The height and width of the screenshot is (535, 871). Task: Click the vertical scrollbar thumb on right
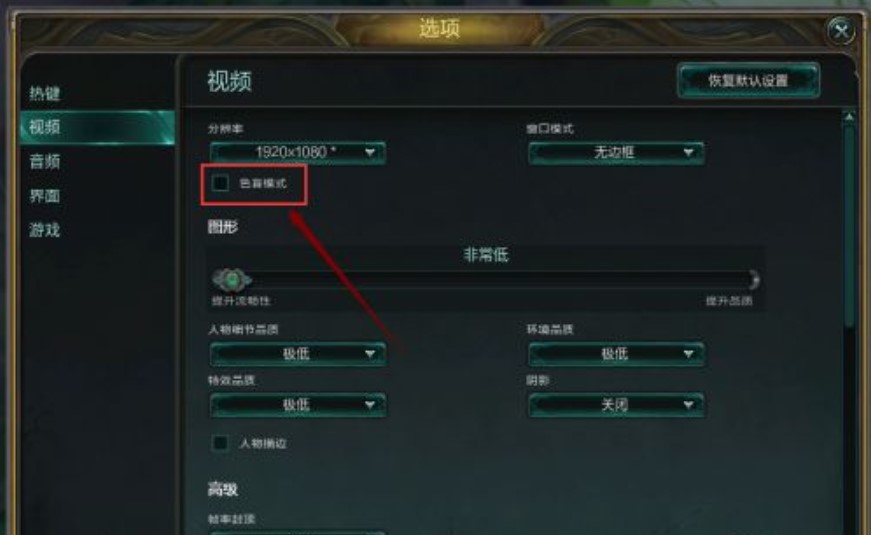[849, 225]
